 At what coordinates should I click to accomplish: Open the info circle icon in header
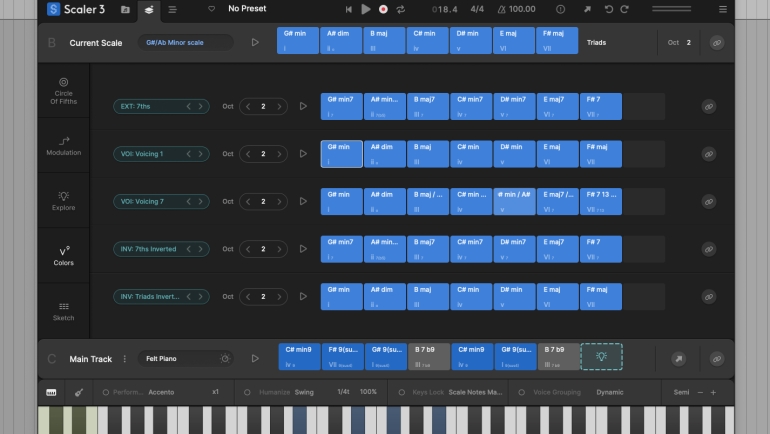tap(560, 9)
